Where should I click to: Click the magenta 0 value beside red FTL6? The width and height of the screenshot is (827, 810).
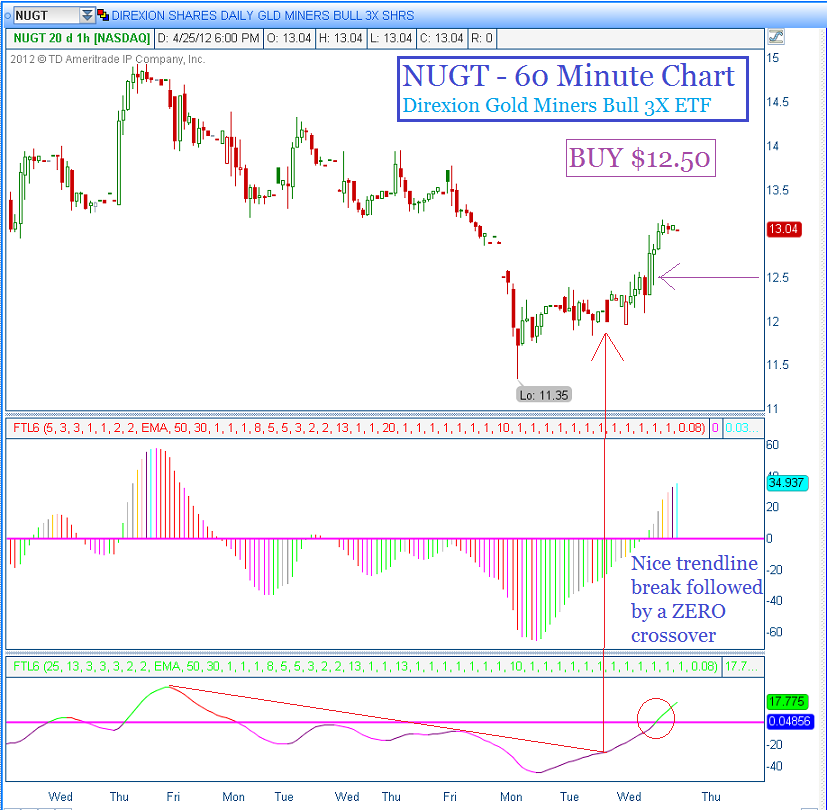coord(715,428)
